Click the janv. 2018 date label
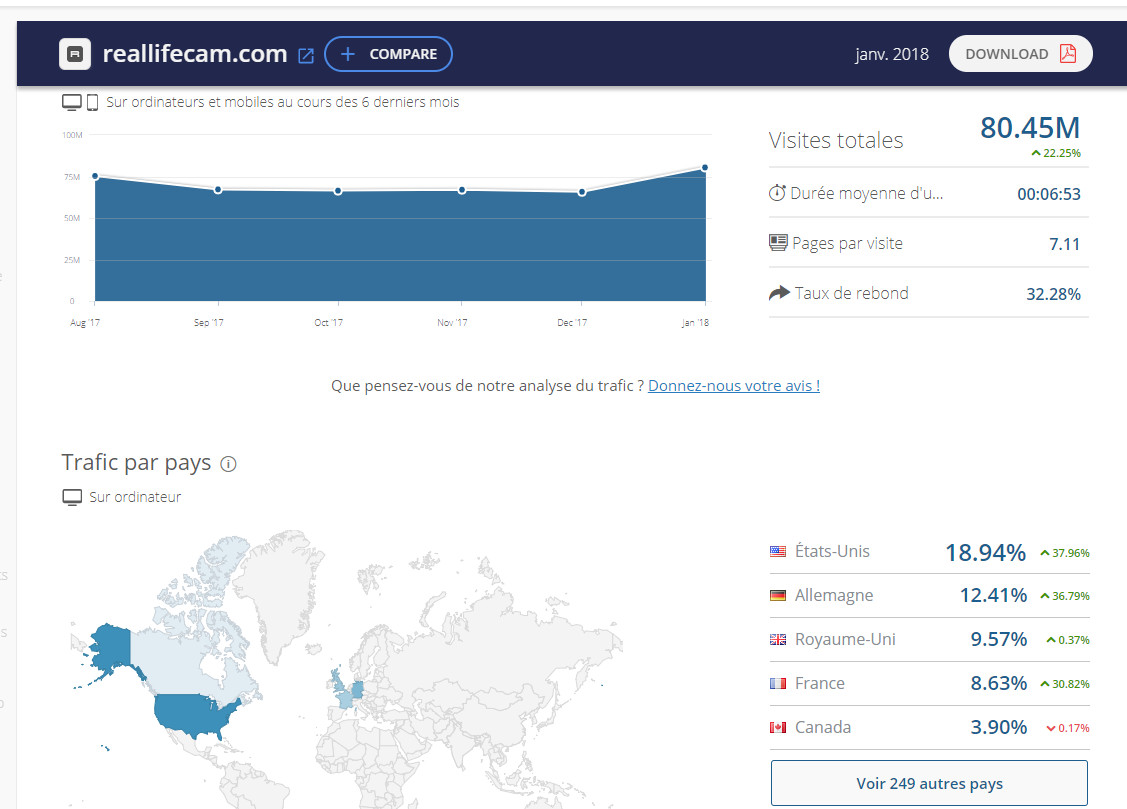This screenshot has width=1127, height=809. [x=892, y=54]
